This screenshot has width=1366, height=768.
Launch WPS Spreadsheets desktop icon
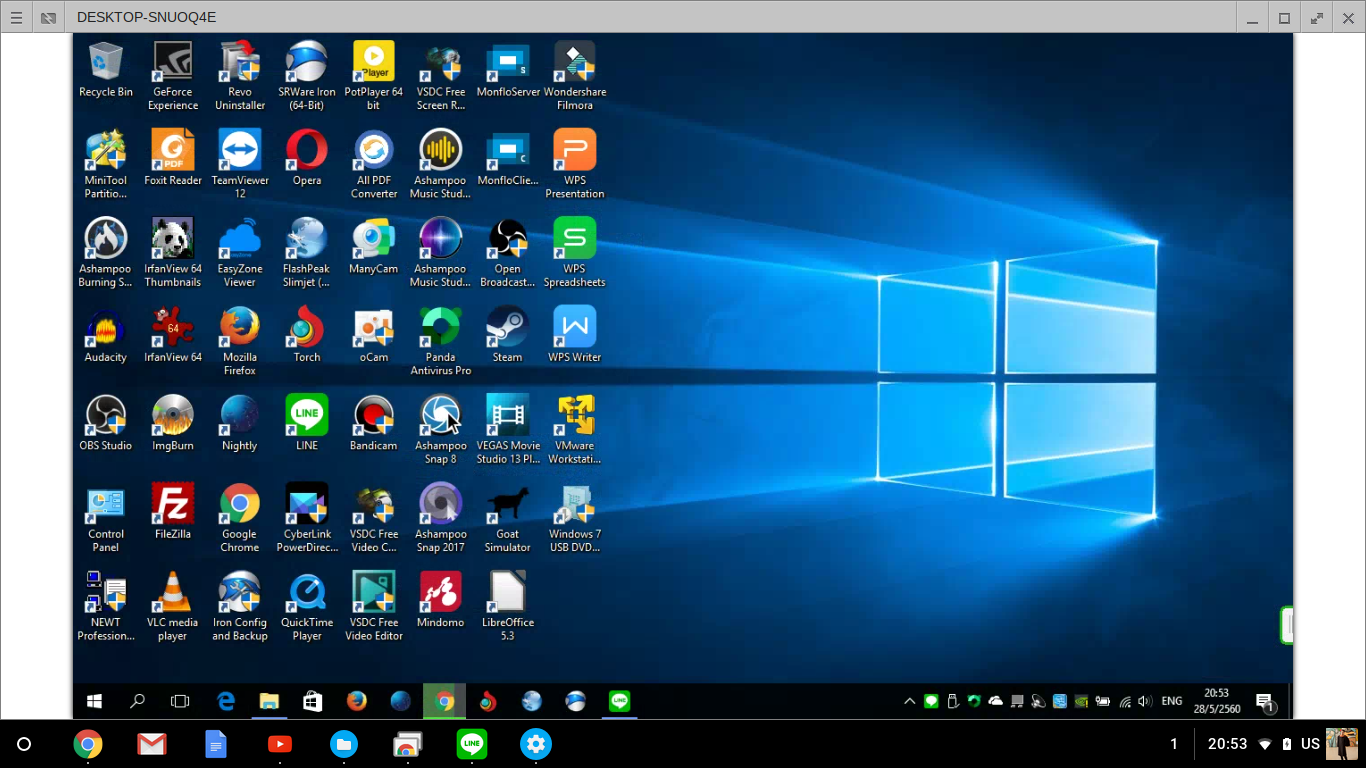pyautogui.click(x=575, y=252)
